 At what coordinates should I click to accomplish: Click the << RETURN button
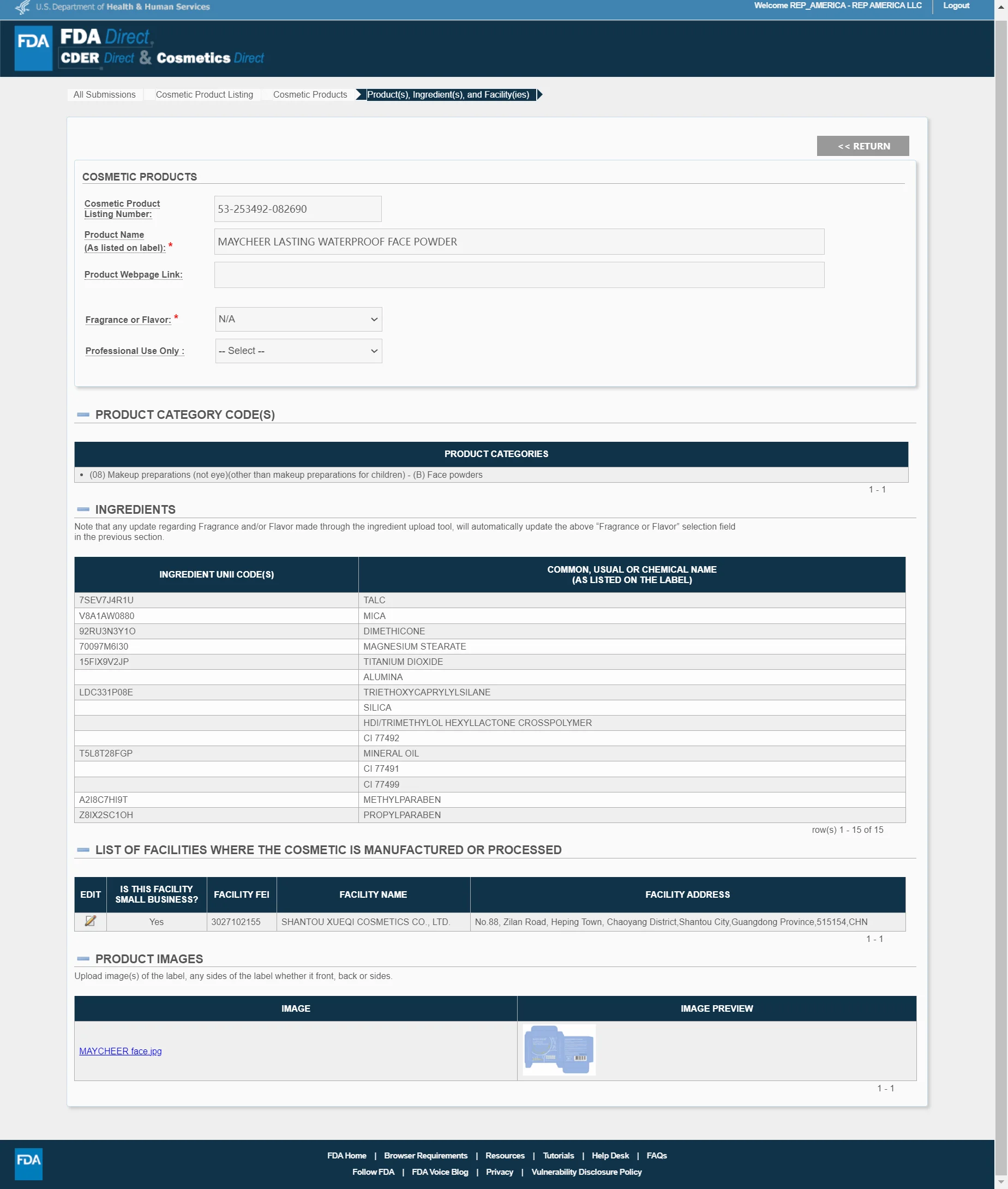pyautogui.click(x=863, y=146)
